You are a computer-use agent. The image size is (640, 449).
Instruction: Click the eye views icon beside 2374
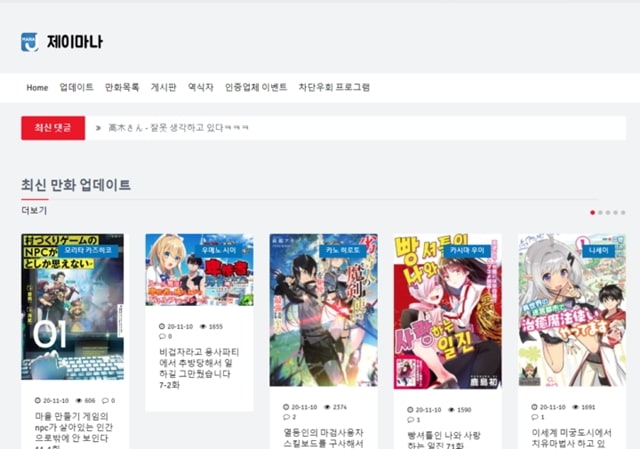[327, 407]
